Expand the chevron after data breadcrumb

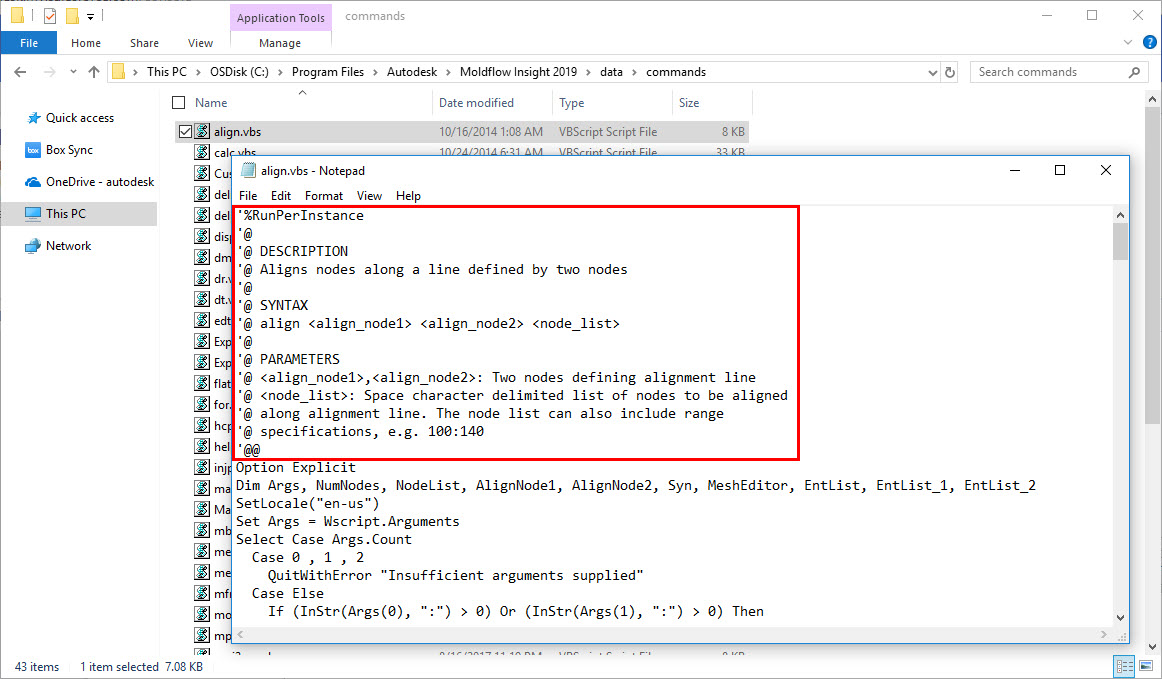point(635,72)
